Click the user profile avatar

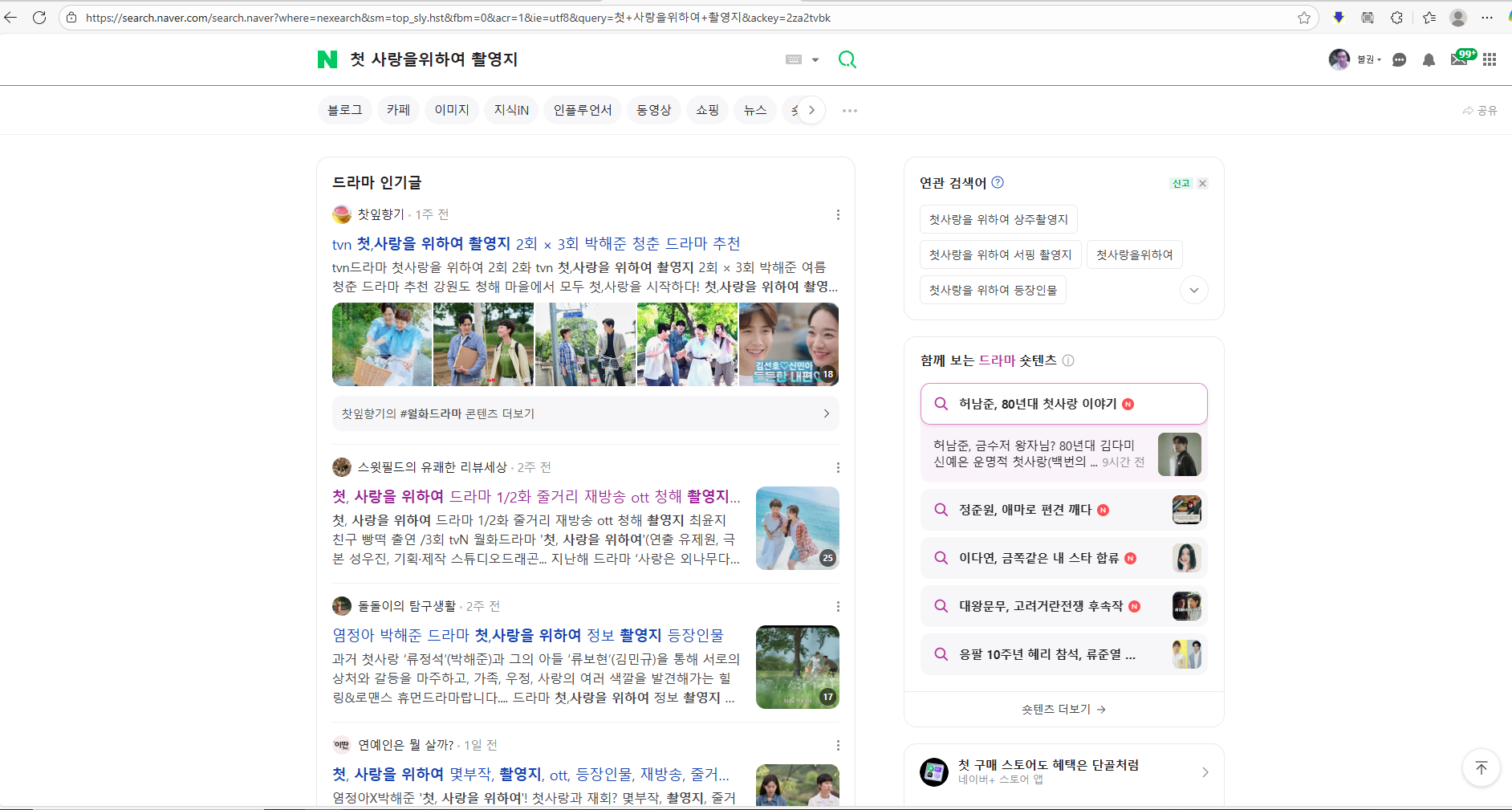point(1339,59)
